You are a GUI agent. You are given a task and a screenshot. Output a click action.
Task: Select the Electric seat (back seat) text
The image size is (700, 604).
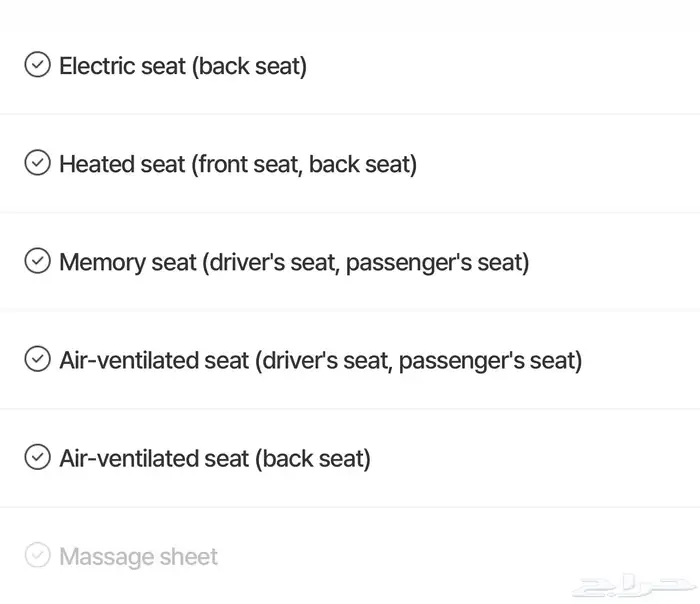[183, 66]
